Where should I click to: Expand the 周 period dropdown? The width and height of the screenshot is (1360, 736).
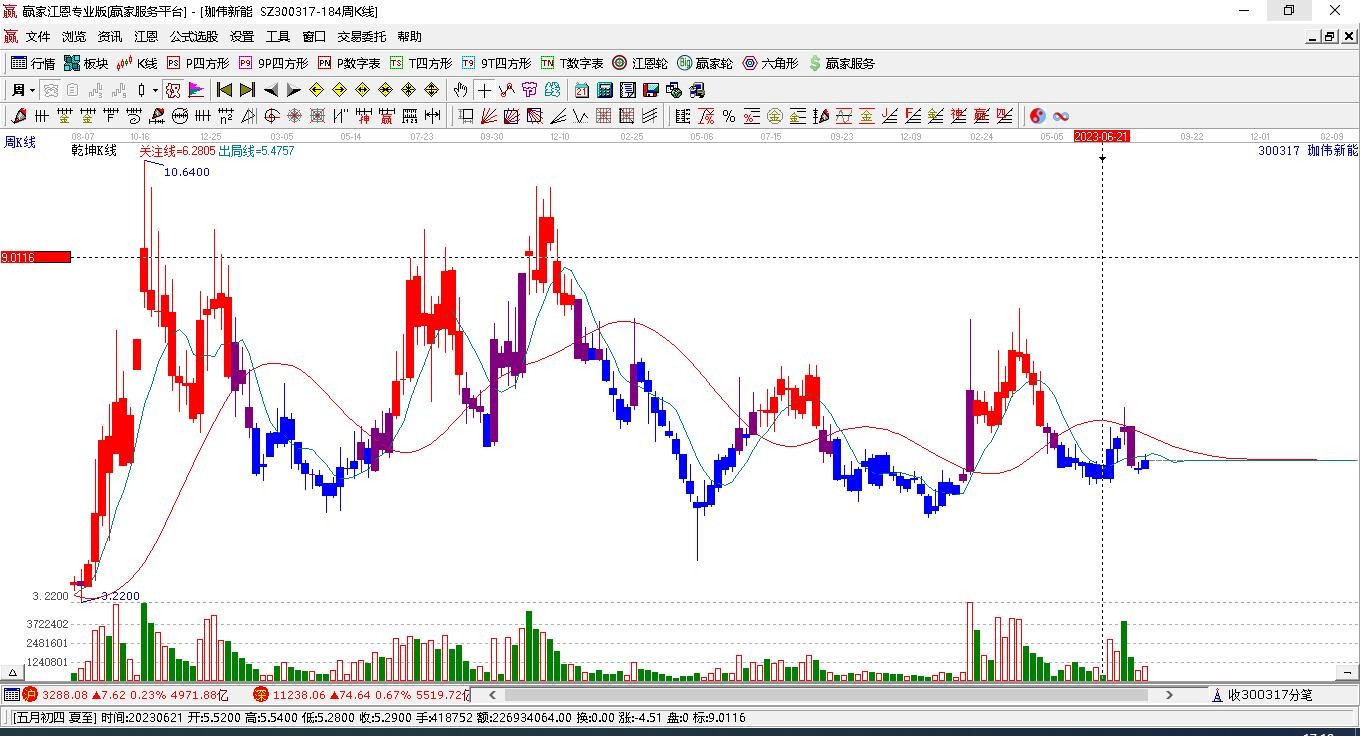pos(32,90)
